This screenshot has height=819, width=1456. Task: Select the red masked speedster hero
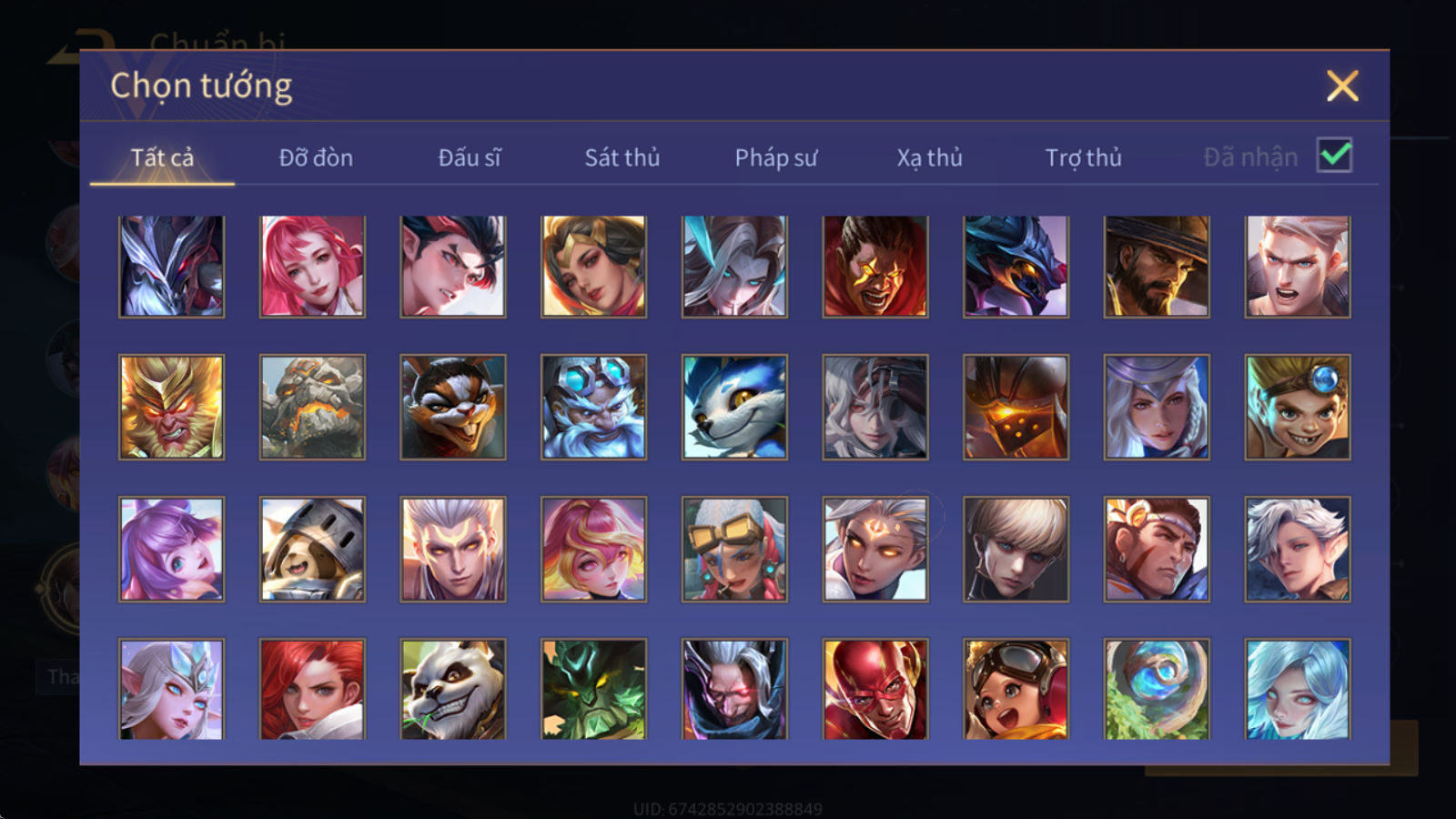(875, 689)
